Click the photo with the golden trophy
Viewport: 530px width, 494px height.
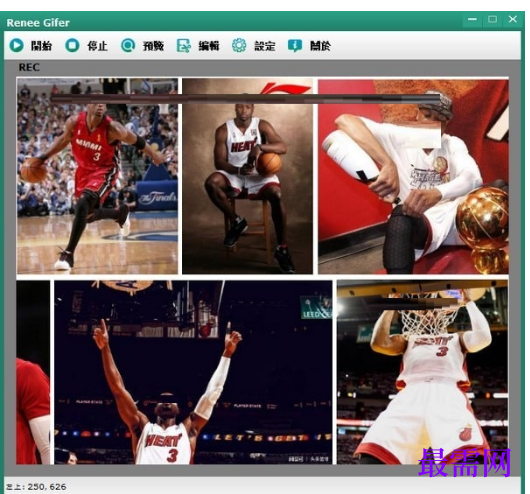(413, 176)
